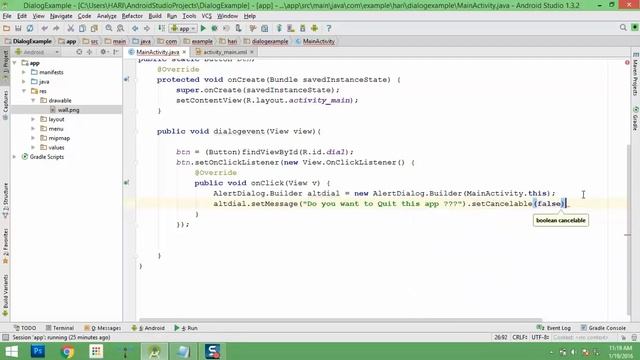Click the Cut scissors icon
Image resolution: width=640 pixels, height=360 pixels.
coord(71,28)
